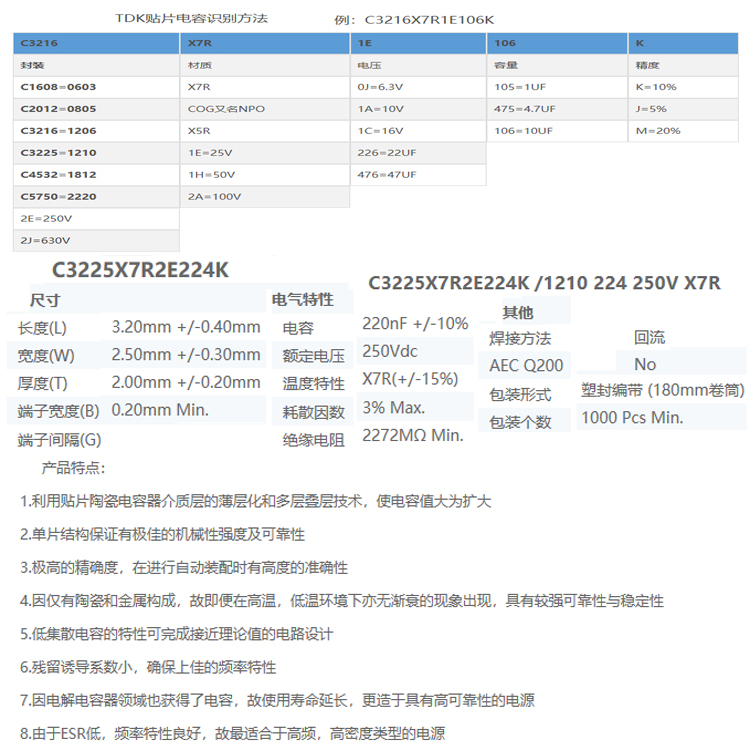Click the 0J=6.3V cell

[x=419, y=87]
